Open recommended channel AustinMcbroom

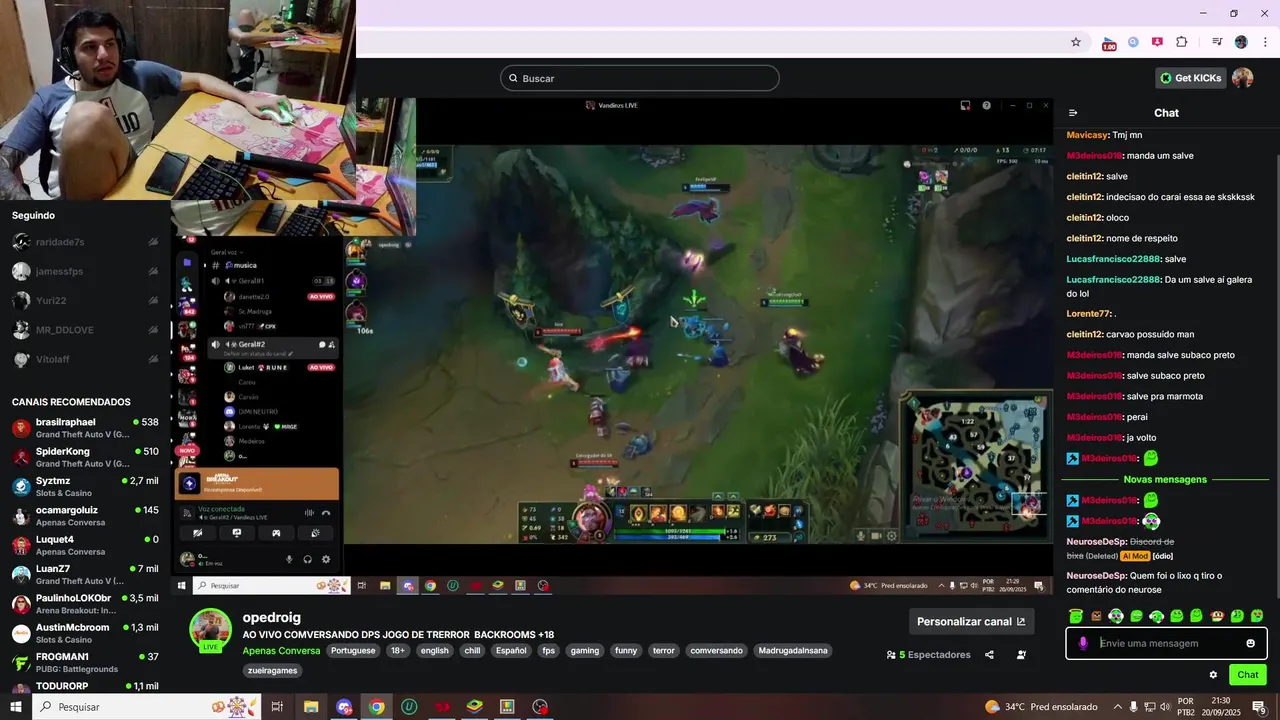tap(85, 633)
